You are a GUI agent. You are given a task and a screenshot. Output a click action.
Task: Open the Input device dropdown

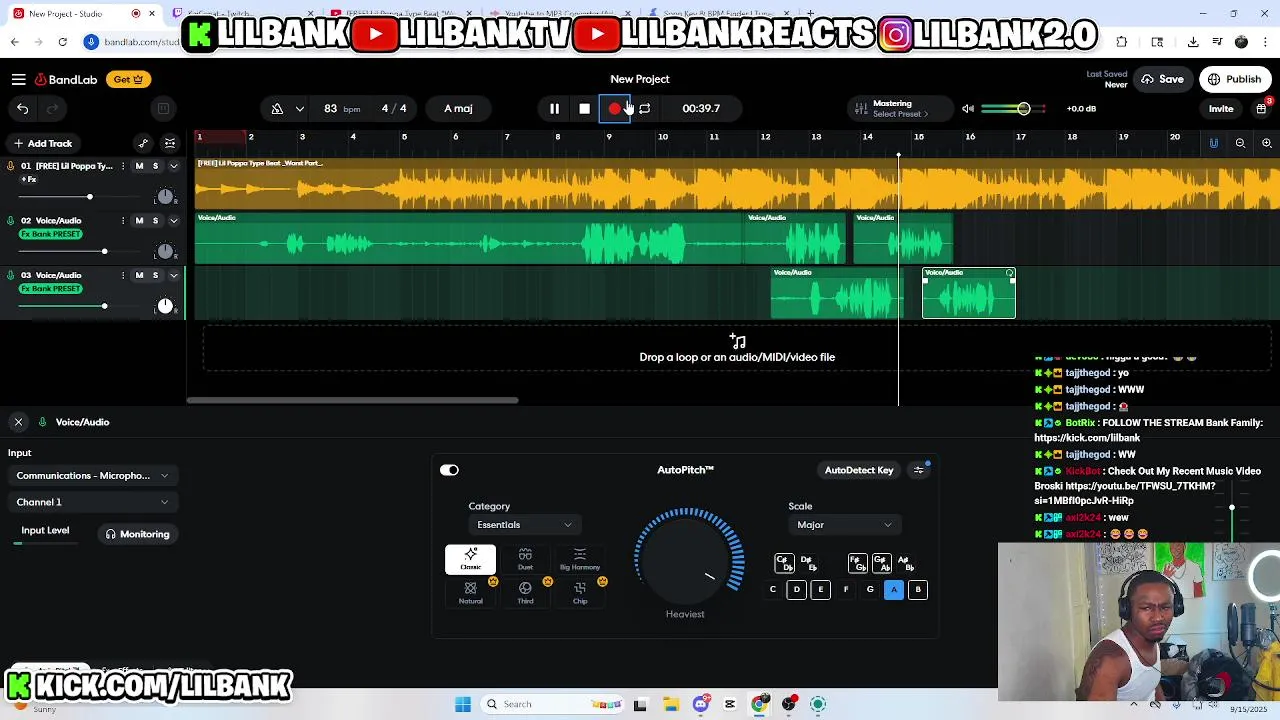pos(92,476)
